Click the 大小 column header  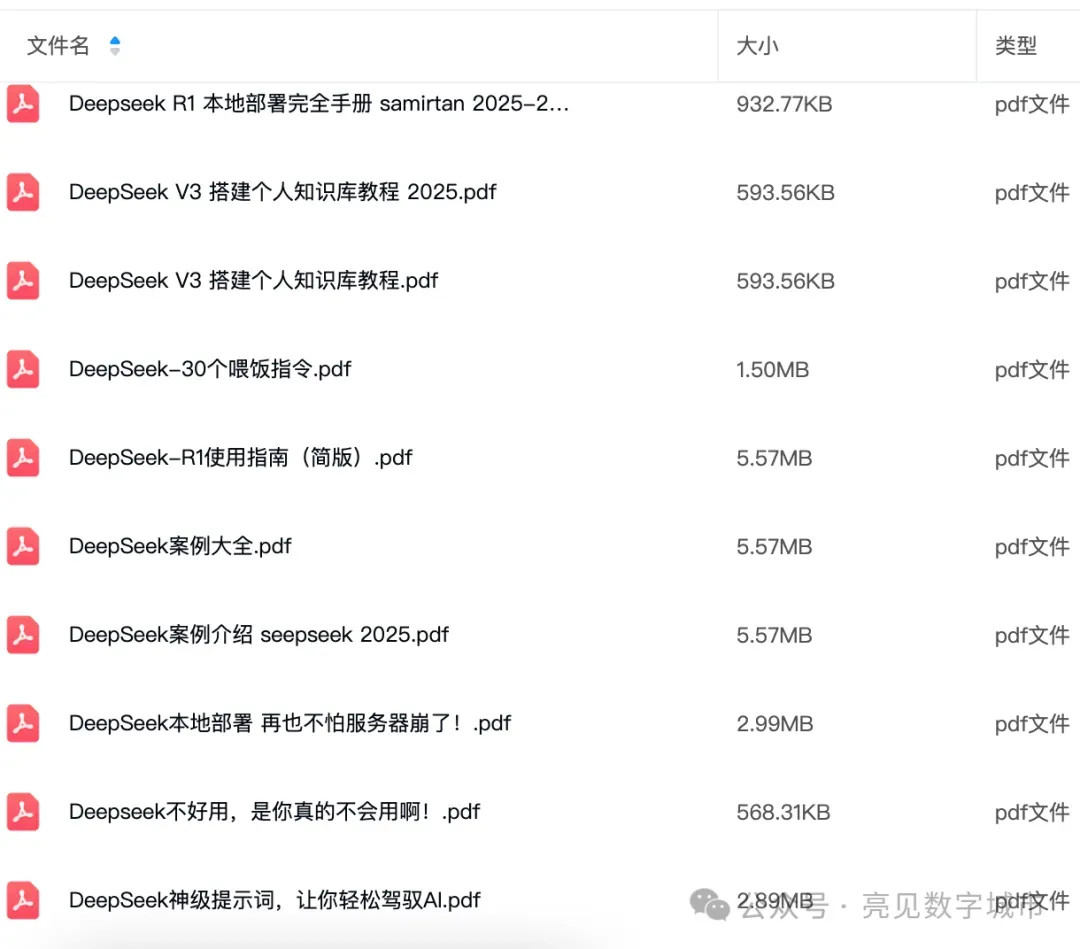(x=757, y=46)
